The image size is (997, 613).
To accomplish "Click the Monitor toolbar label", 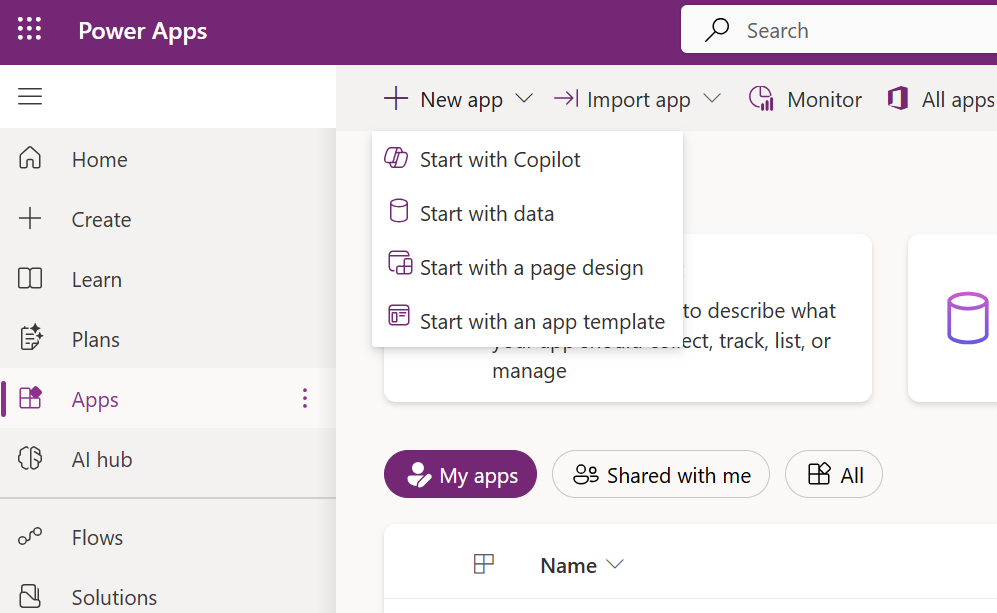I will point(824,99).
